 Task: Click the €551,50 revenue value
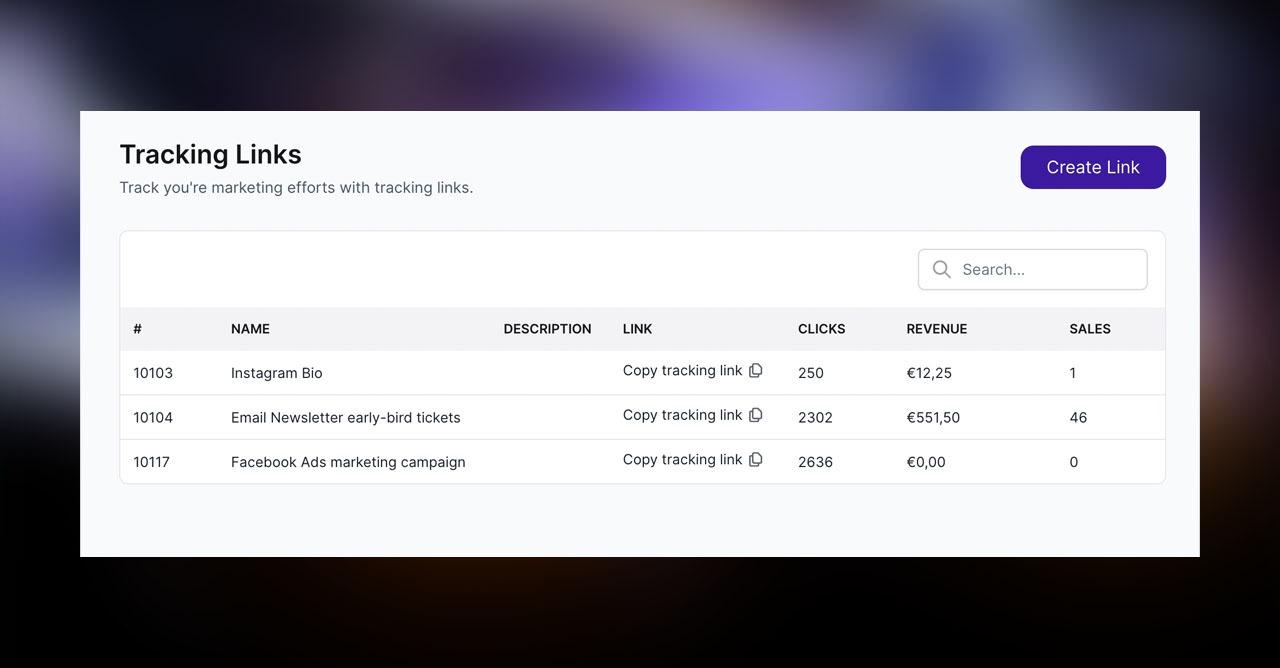(933, 418)
